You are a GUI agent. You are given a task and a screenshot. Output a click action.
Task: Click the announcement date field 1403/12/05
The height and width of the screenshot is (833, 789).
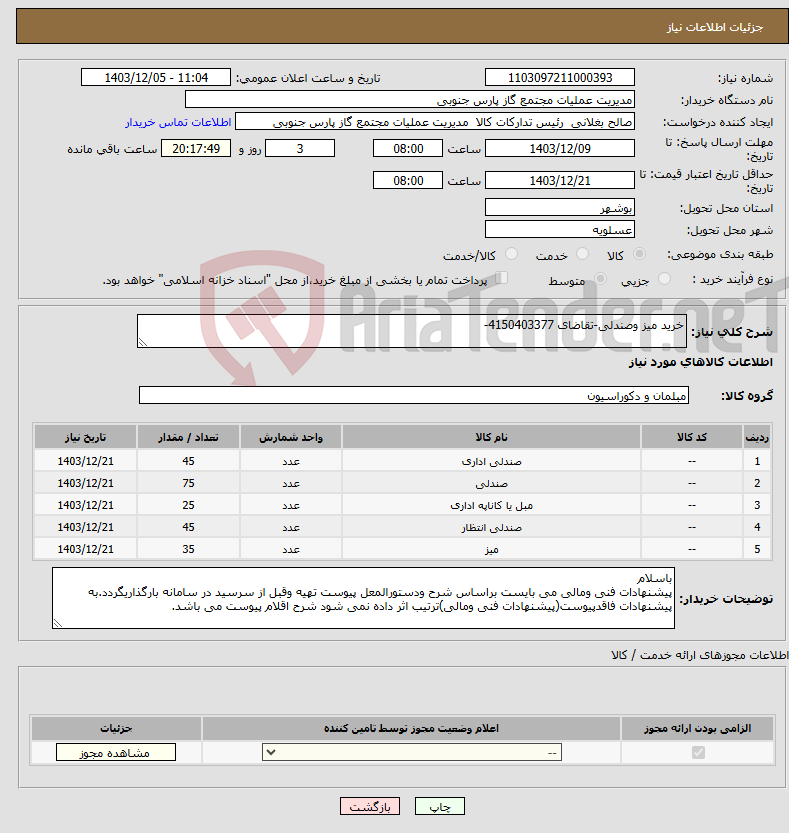pyautogui.click(x=156, y=78)
